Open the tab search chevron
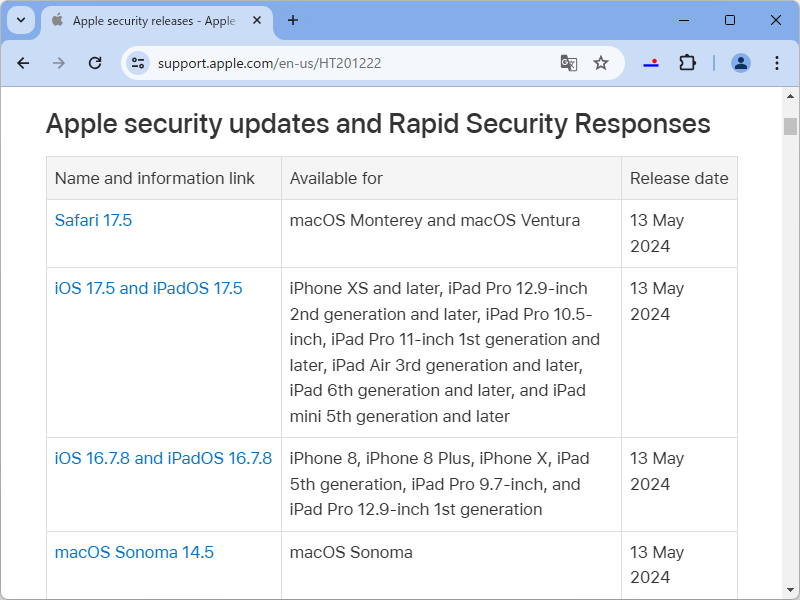800x600 pixels. tap(19, 20)
